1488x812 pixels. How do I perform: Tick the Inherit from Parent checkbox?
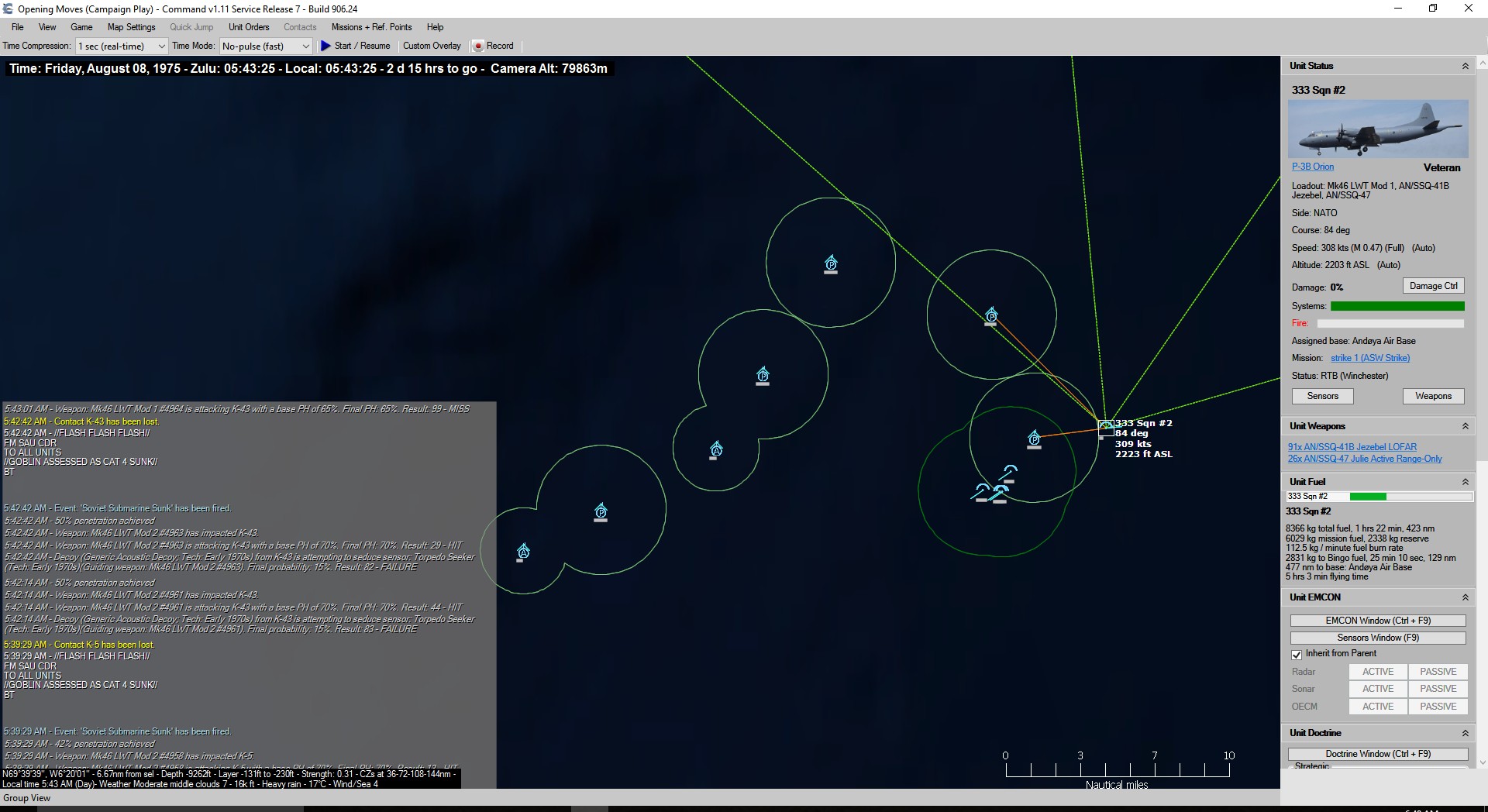click(x=1297, y=654)
